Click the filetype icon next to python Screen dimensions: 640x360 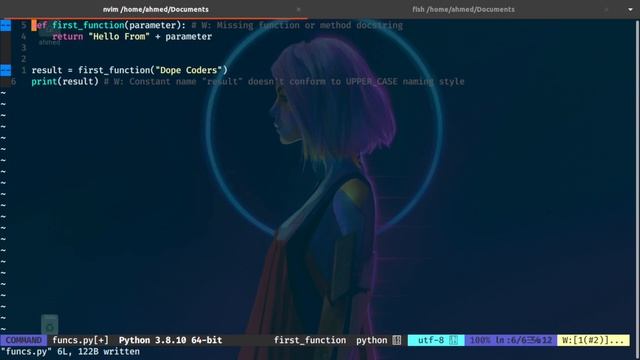397,340
